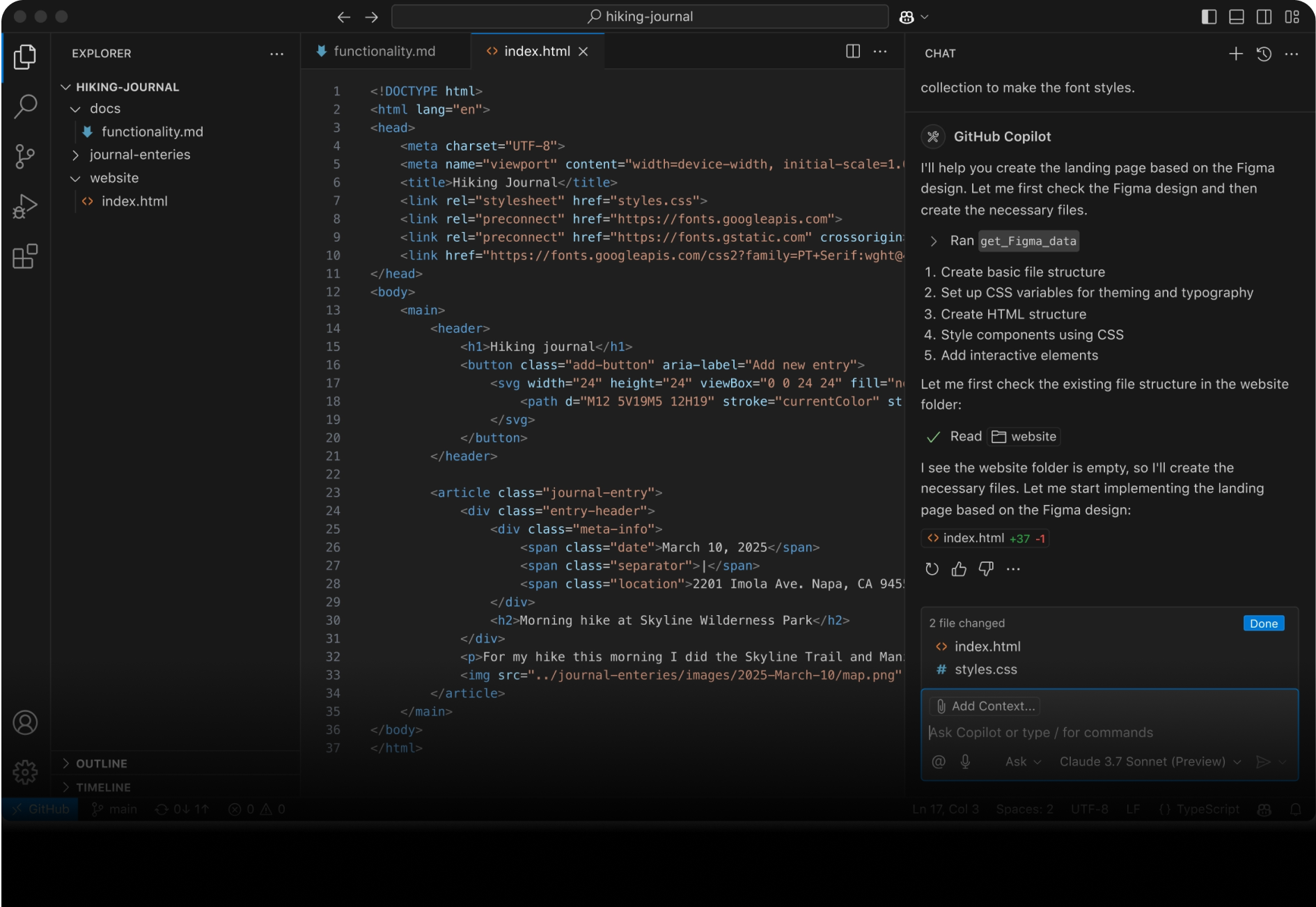1316x907 pixels.
Task: Toggle the bottom panel visibility
Action: coord(1237,17)
